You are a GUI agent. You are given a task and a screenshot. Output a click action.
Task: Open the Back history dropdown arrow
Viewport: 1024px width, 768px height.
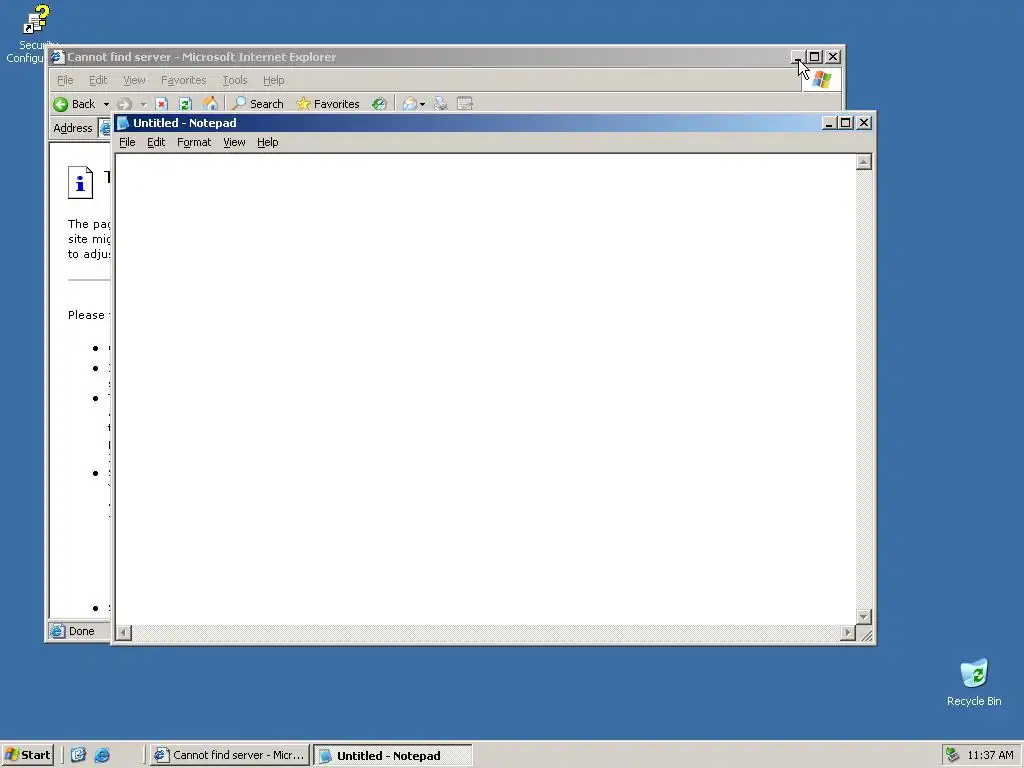pos(106,104)
